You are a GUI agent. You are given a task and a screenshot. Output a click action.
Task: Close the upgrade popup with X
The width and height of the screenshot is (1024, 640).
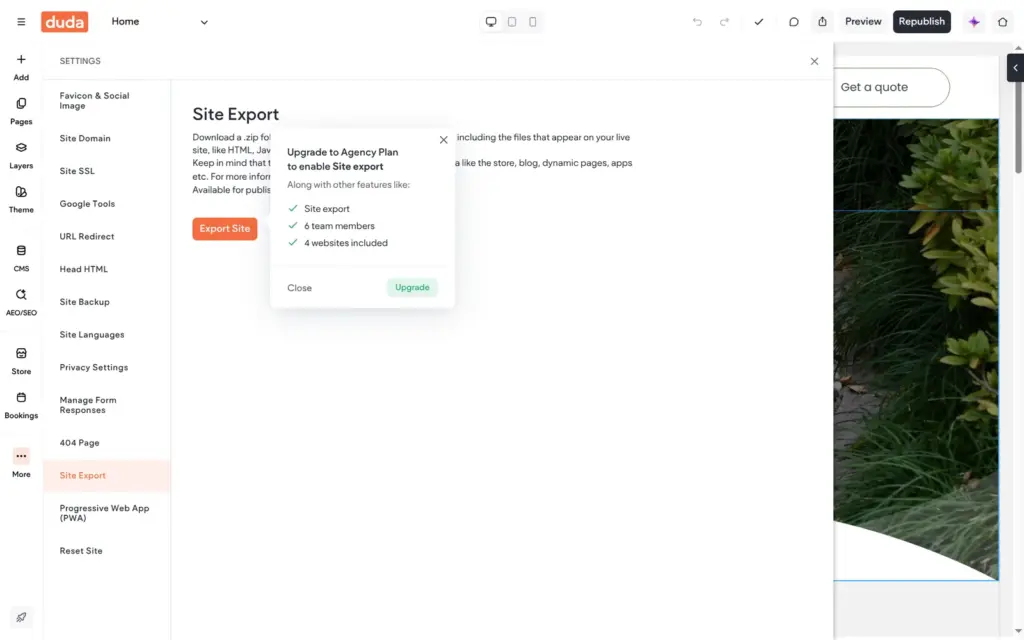coord(443,140)
